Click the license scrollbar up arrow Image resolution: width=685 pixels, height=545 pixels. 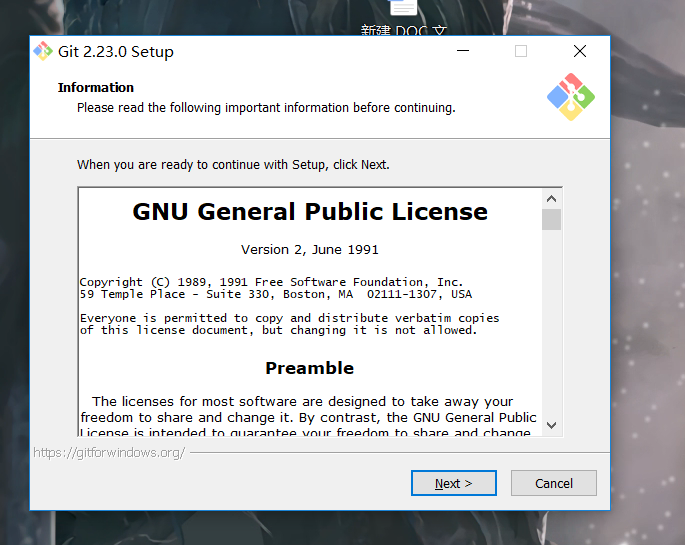(551, 199)
